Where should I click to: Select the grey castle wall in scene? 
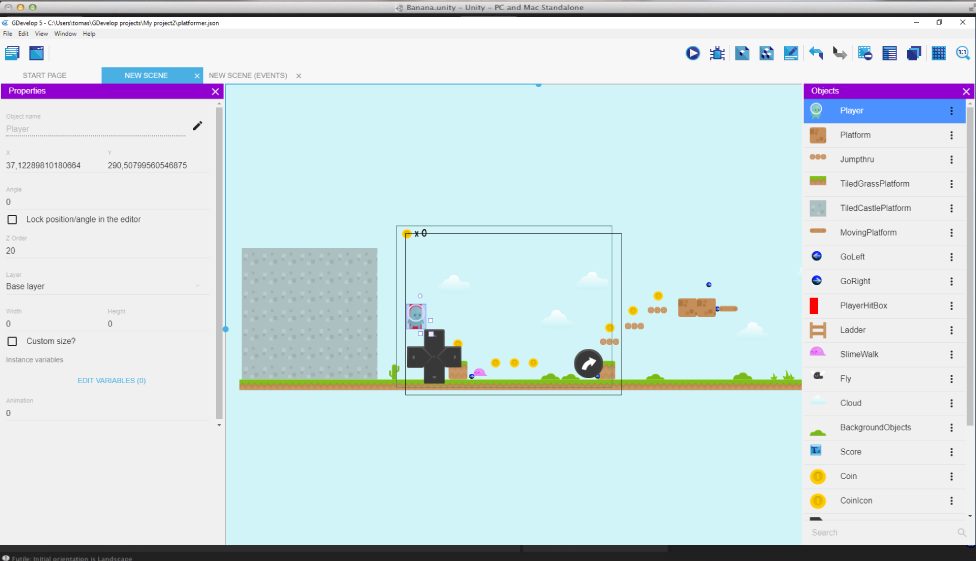pos(309,314)
